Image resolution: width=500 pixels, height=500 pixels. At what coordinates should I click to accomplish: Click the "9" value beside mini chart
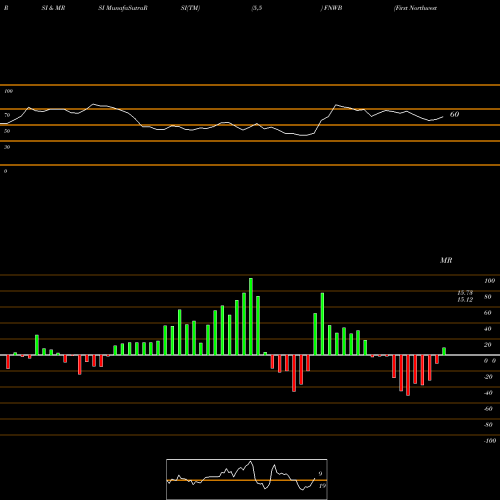click(x=320, y=474)
